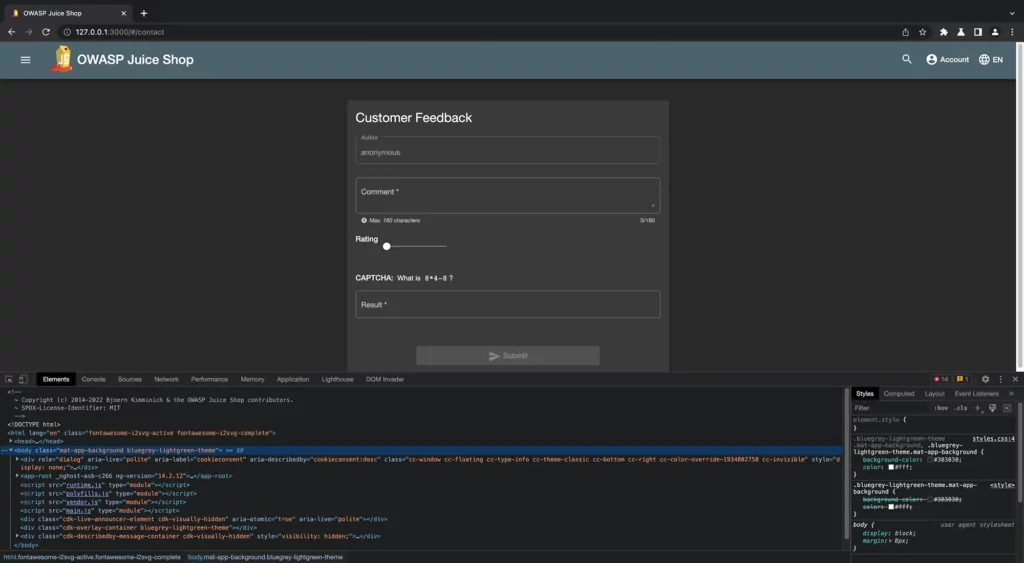Toggle the .cls class editor

point(960,408)
